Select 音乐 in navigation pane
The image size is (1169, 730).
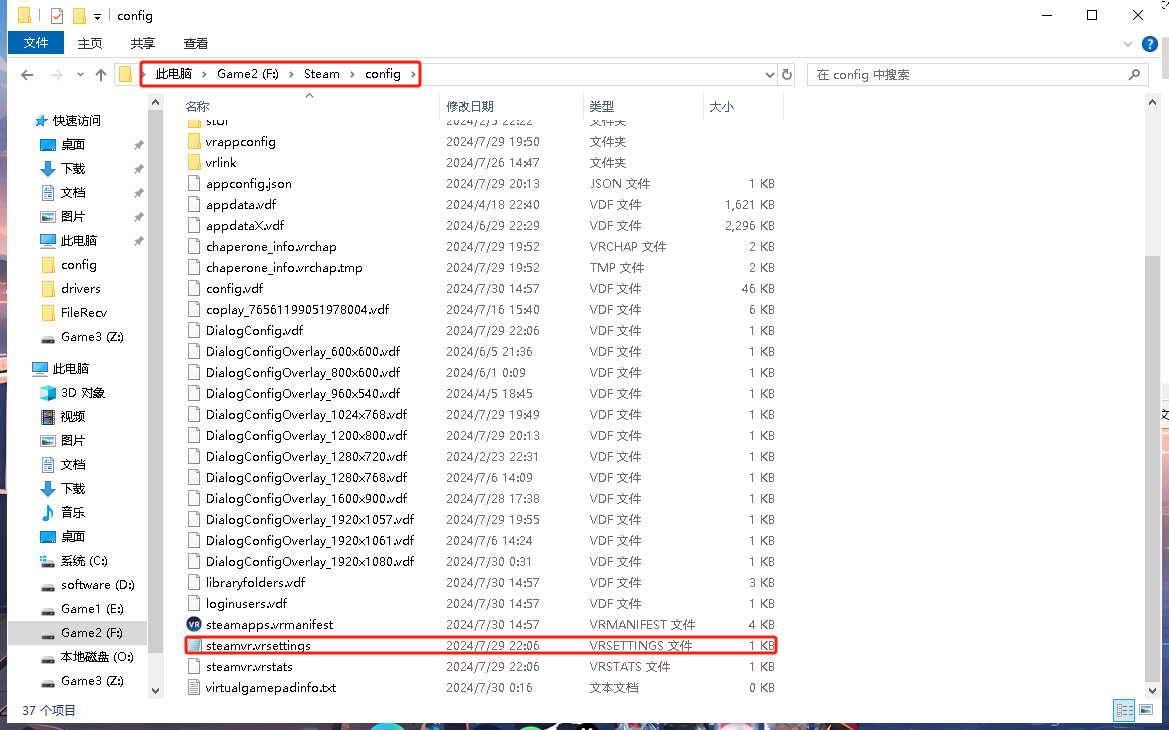[x=73, y=512]
